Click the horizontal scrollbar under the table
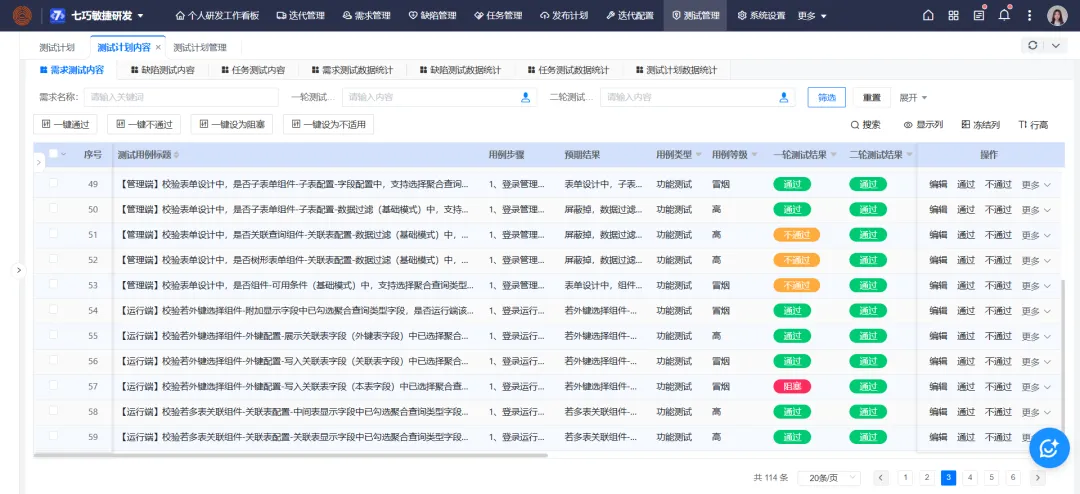 tap(290, 456)
